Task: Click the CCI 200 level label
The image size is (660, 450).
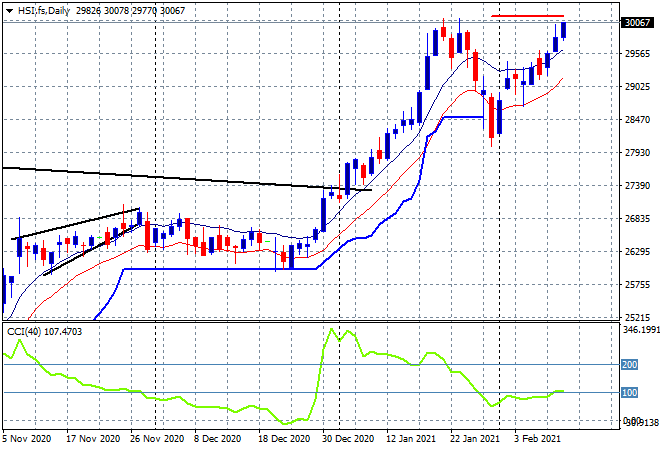Action: 629,365
